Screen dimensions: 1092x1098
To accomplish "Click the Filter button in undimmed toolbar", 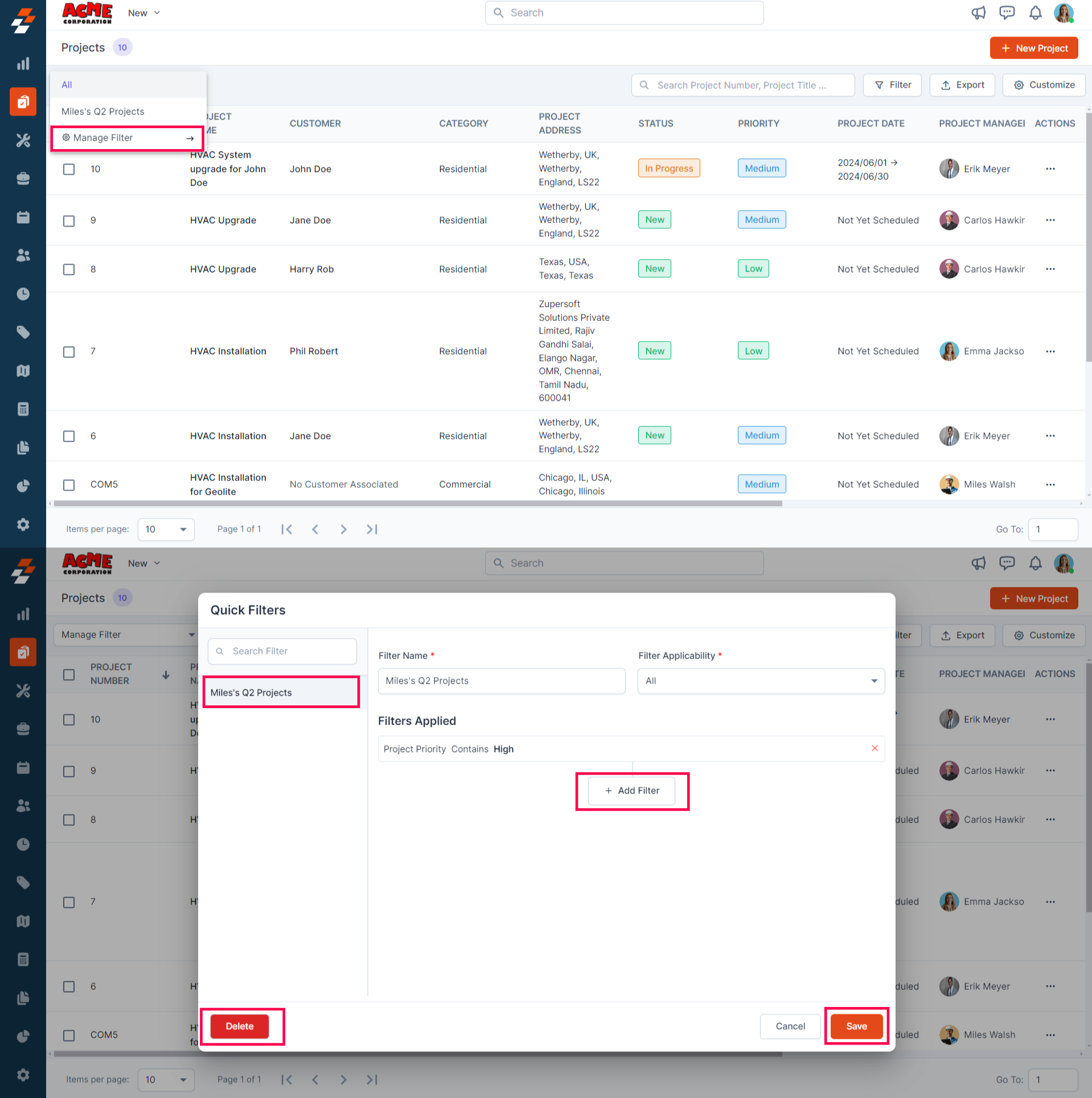I will pos(892,85).
